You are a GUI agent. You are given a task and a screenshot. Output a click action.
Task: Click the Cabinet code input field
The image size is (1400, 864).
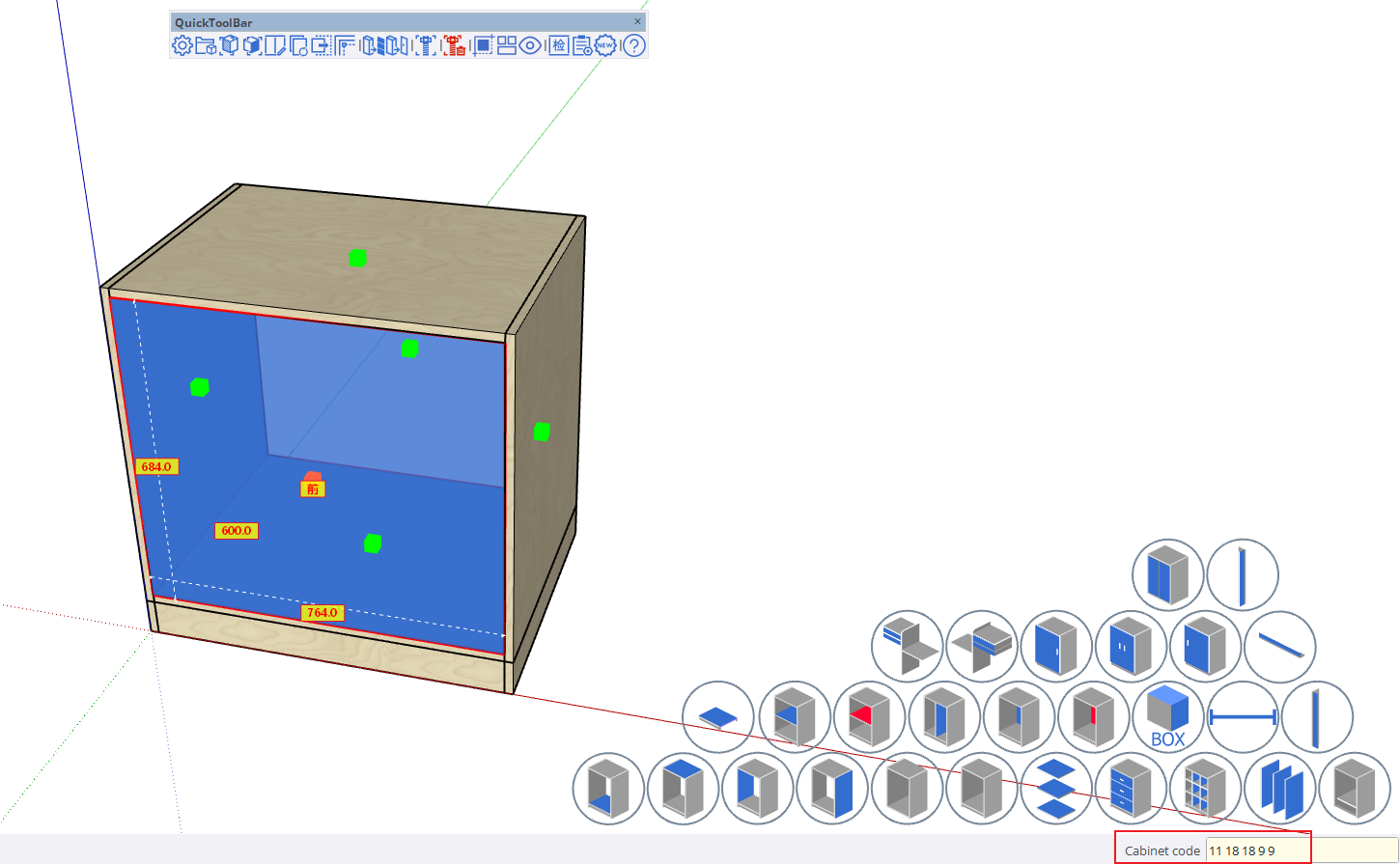pos(1255,850)
